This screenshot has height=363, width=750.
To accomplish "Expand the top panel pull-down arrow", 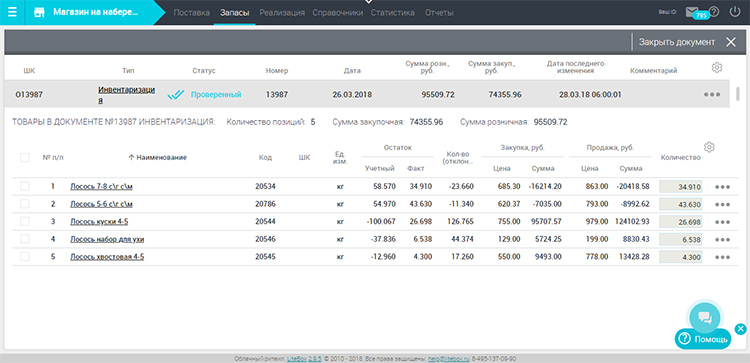I will click(x=368, y=2).
